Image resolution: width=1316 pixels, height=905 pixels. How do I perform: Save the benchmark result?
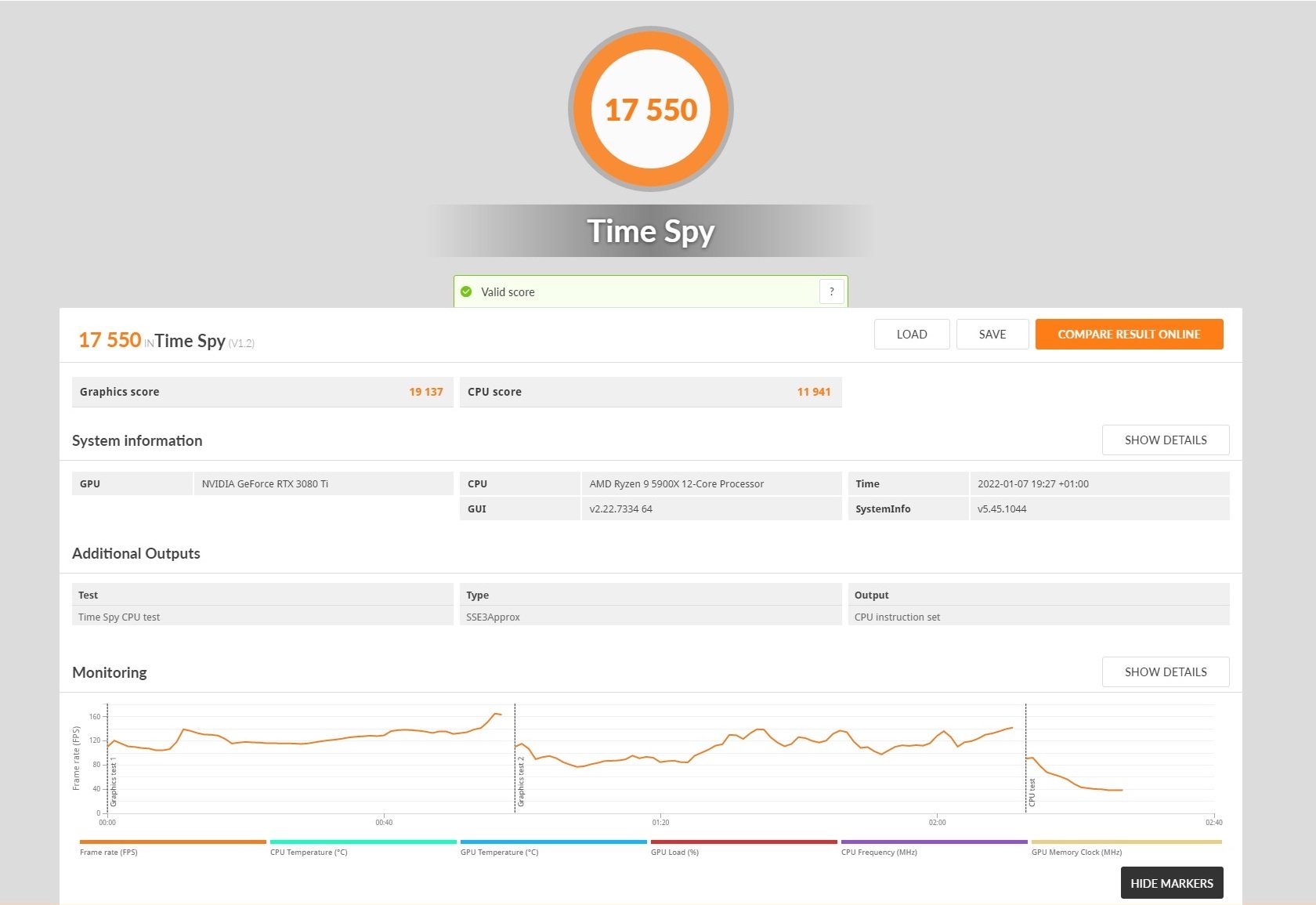click(992, 334)
